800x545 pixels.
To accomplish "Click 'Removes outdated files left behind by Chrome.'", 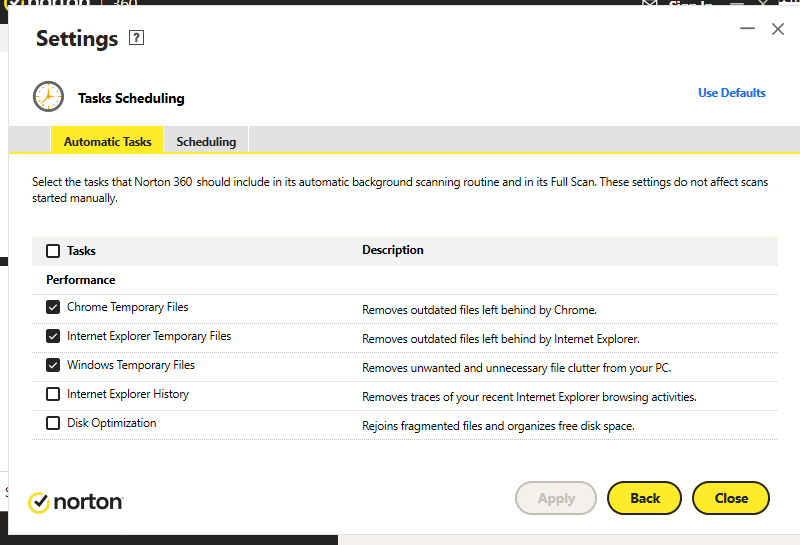I will (x=480, y=310).
